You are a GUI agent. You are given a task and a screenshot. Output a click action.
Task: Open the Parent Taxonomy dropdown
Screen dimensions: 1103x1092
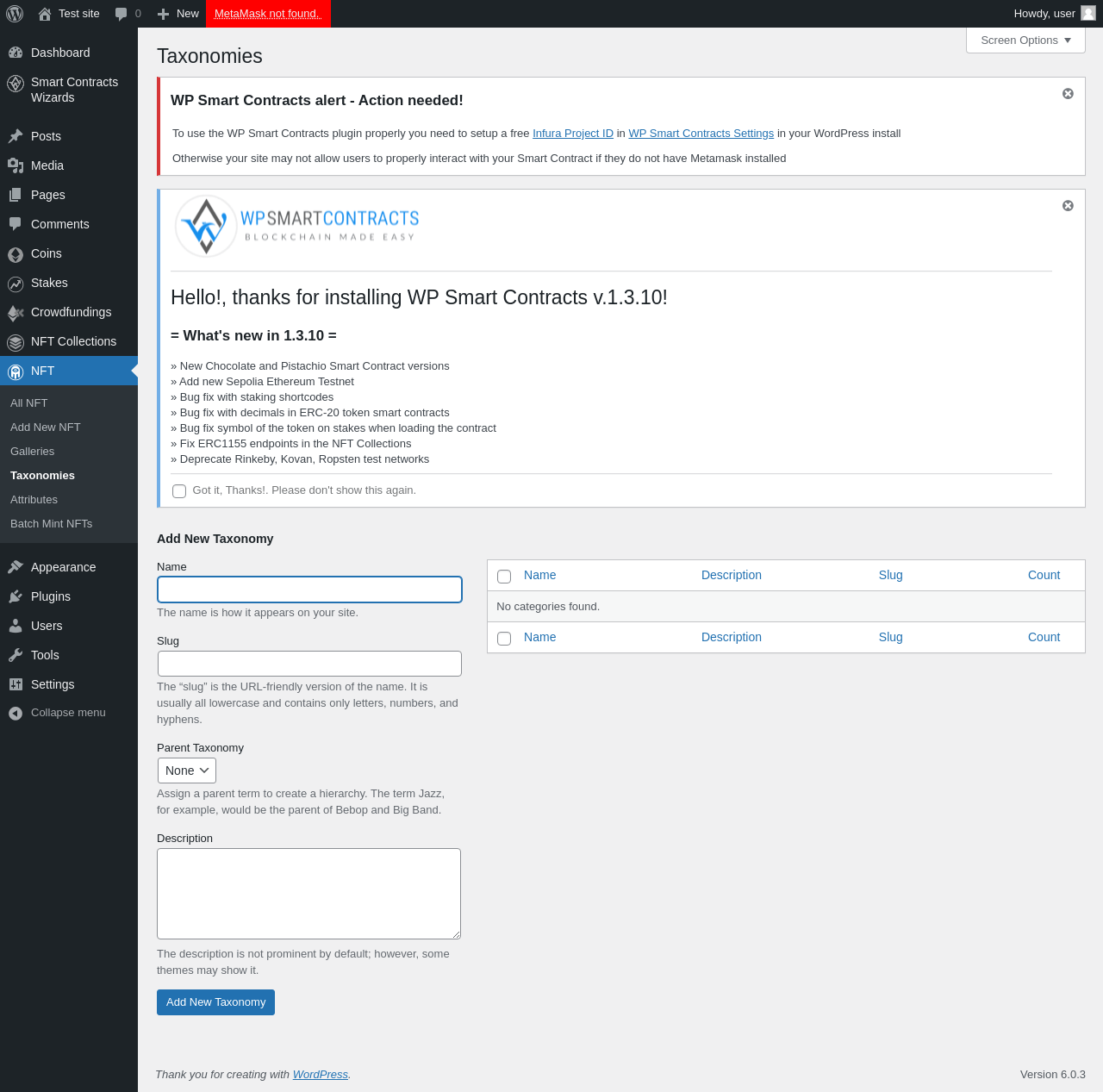187,771
